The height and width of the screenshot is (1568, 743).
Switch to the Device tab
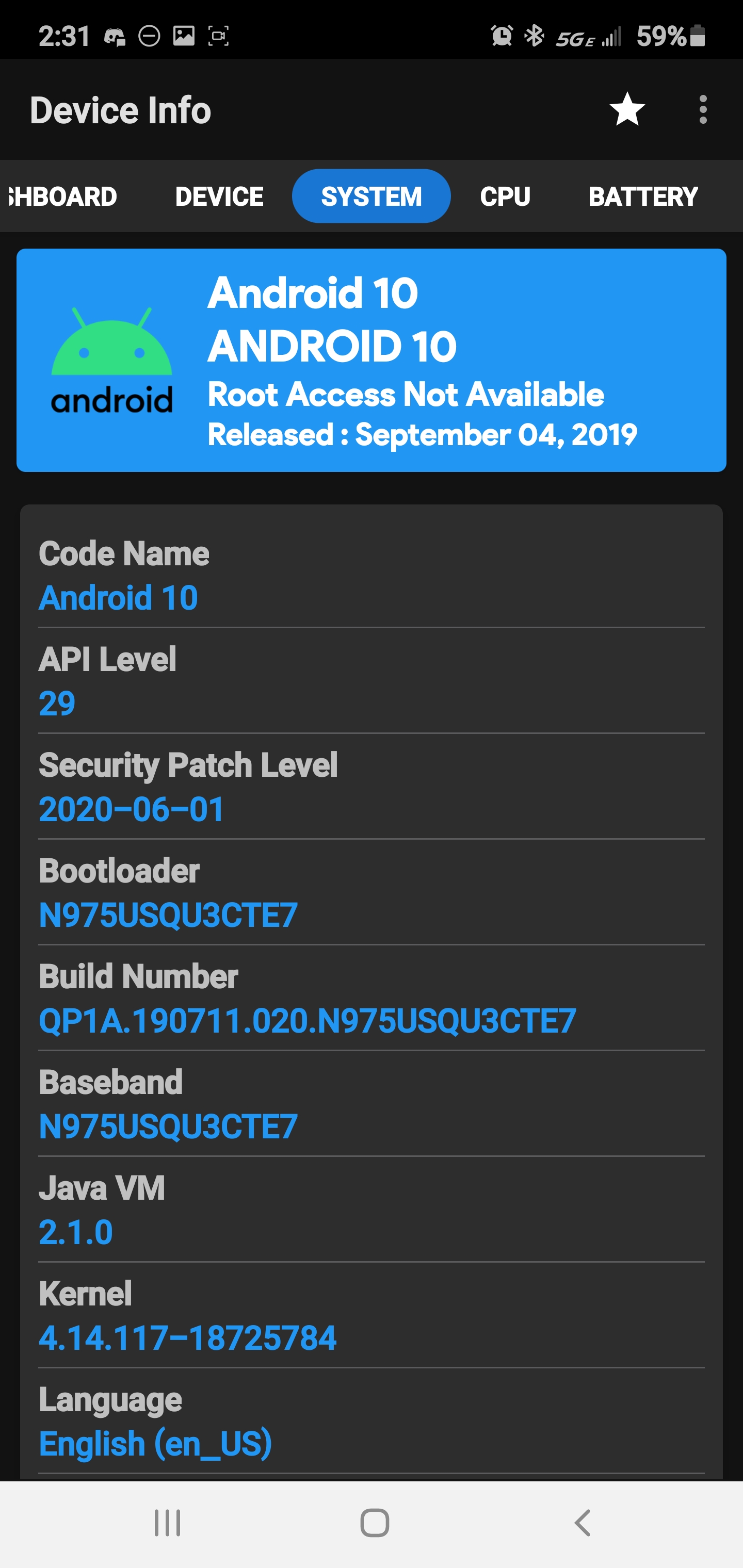(x=219, y=197)
